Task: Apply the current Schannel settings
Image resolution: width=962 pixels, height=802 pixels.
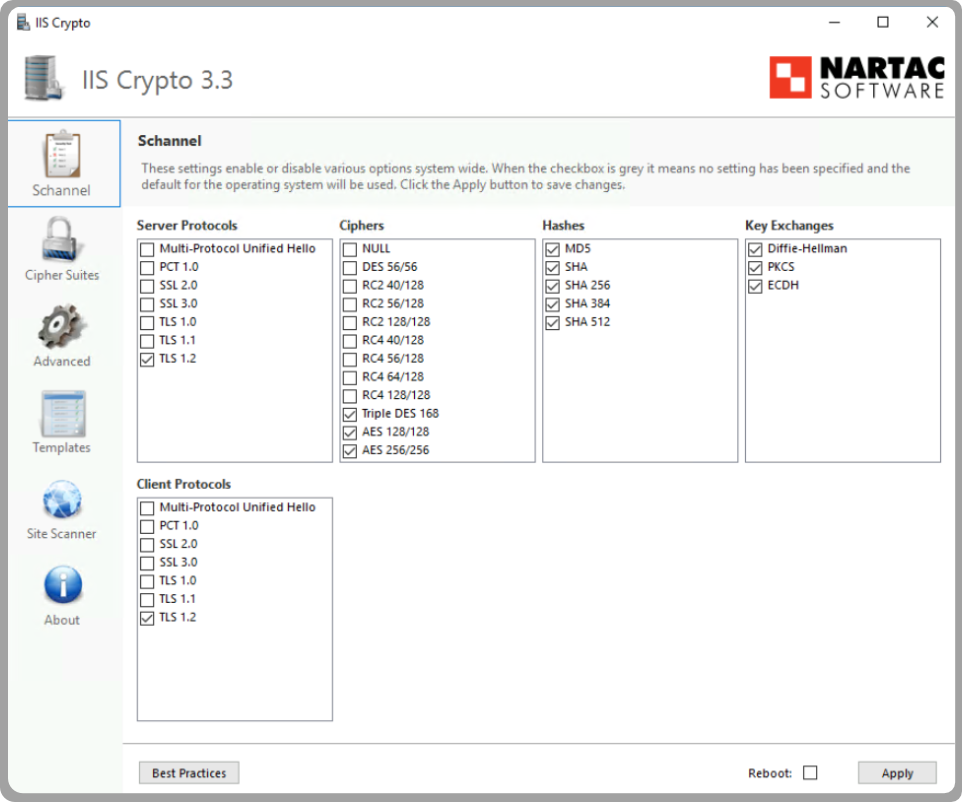Action: click(x=896, y=772)
